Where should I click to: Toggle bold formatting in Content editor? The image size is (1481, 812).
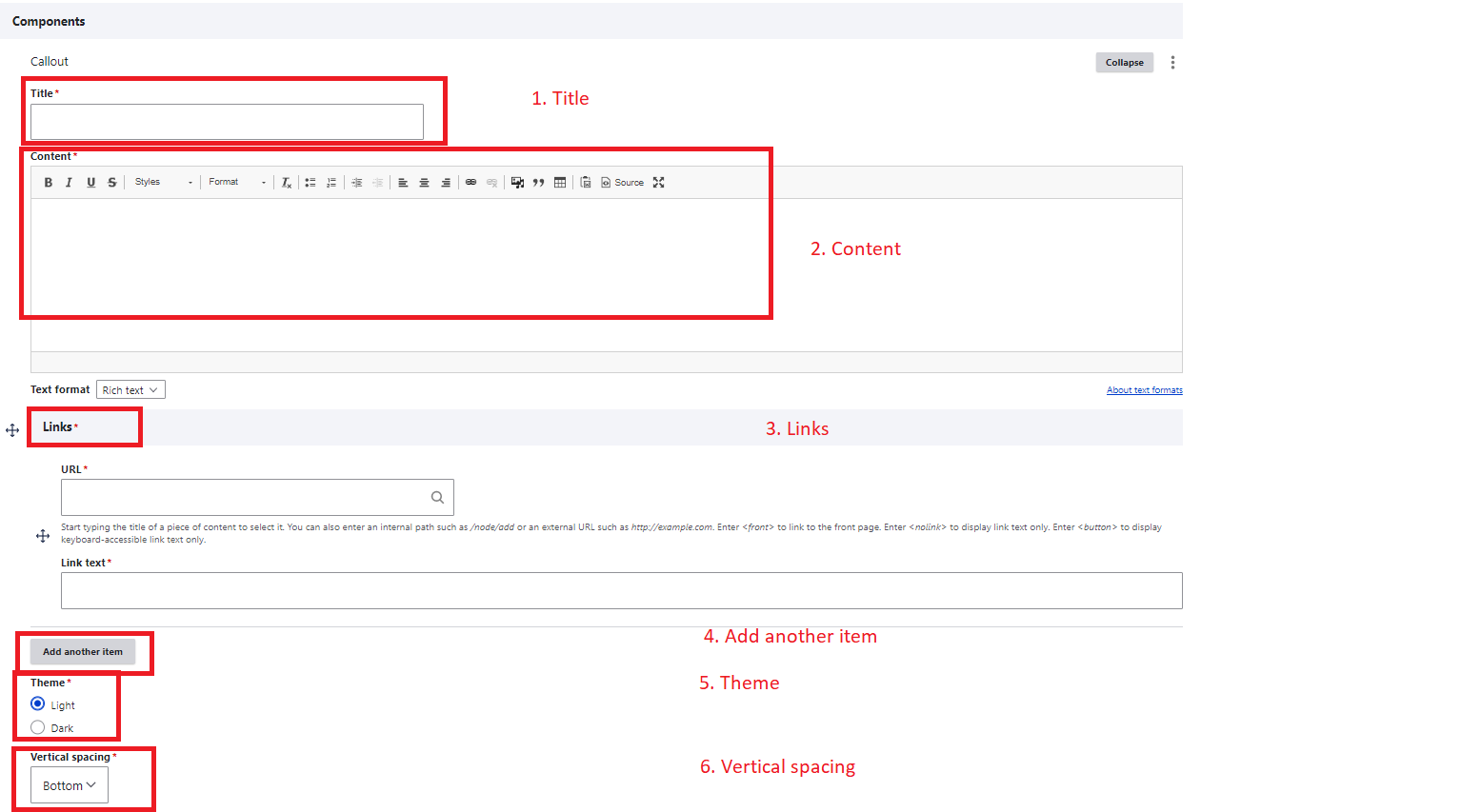[49, 183]
